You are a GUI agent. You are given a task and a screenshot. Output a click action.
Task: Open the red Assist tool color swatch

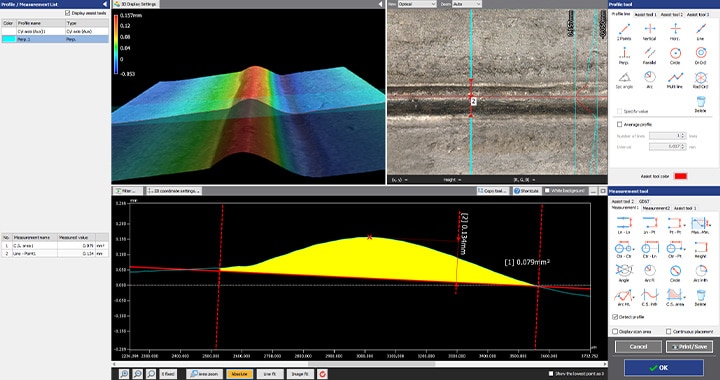(x=681, y=176)
